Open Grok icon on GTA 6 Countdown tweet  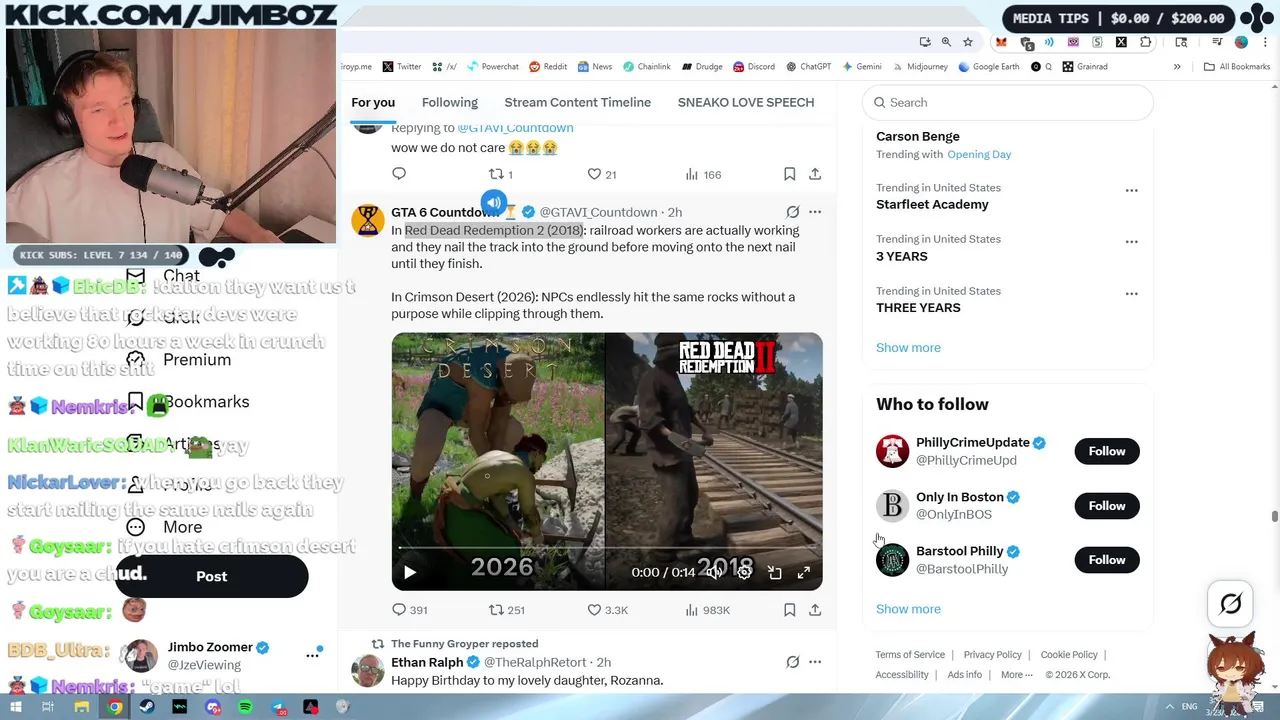pyautogui.click(x=793, y=212)
